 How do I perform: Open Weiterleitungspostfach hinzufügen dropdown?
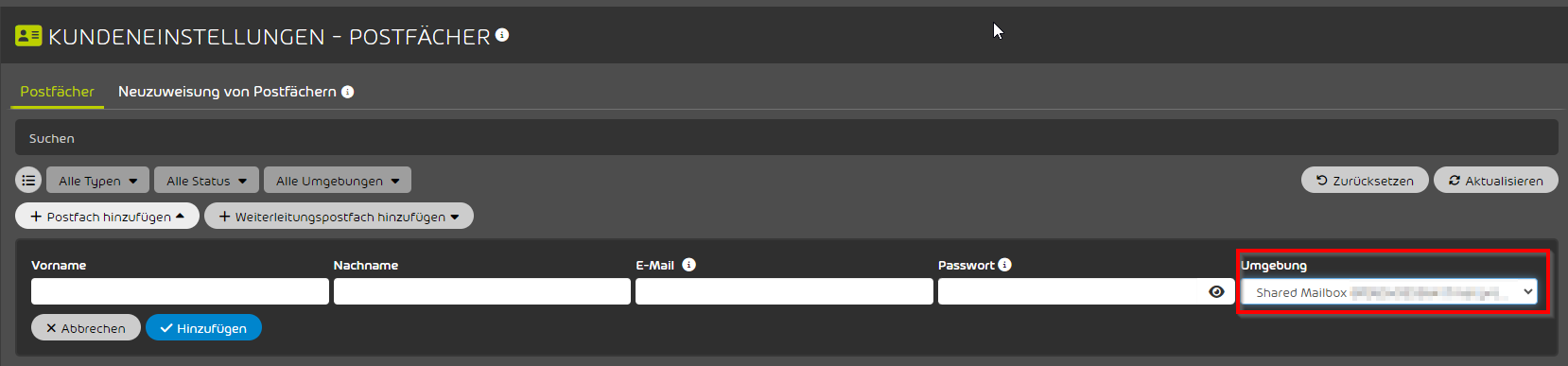(x=339, y=217)
